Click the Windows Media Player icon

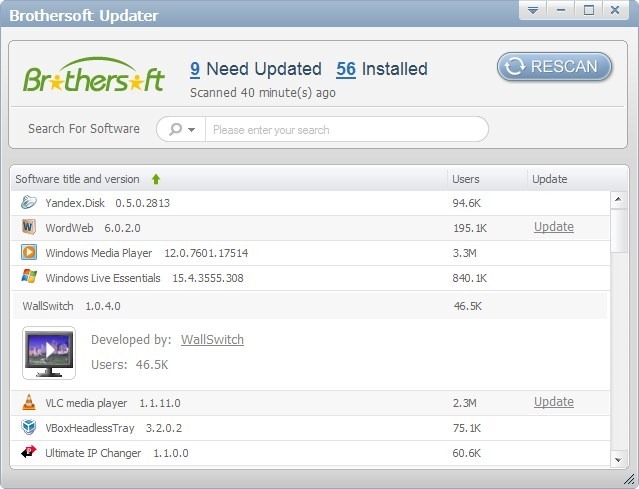tap(29, 252)
